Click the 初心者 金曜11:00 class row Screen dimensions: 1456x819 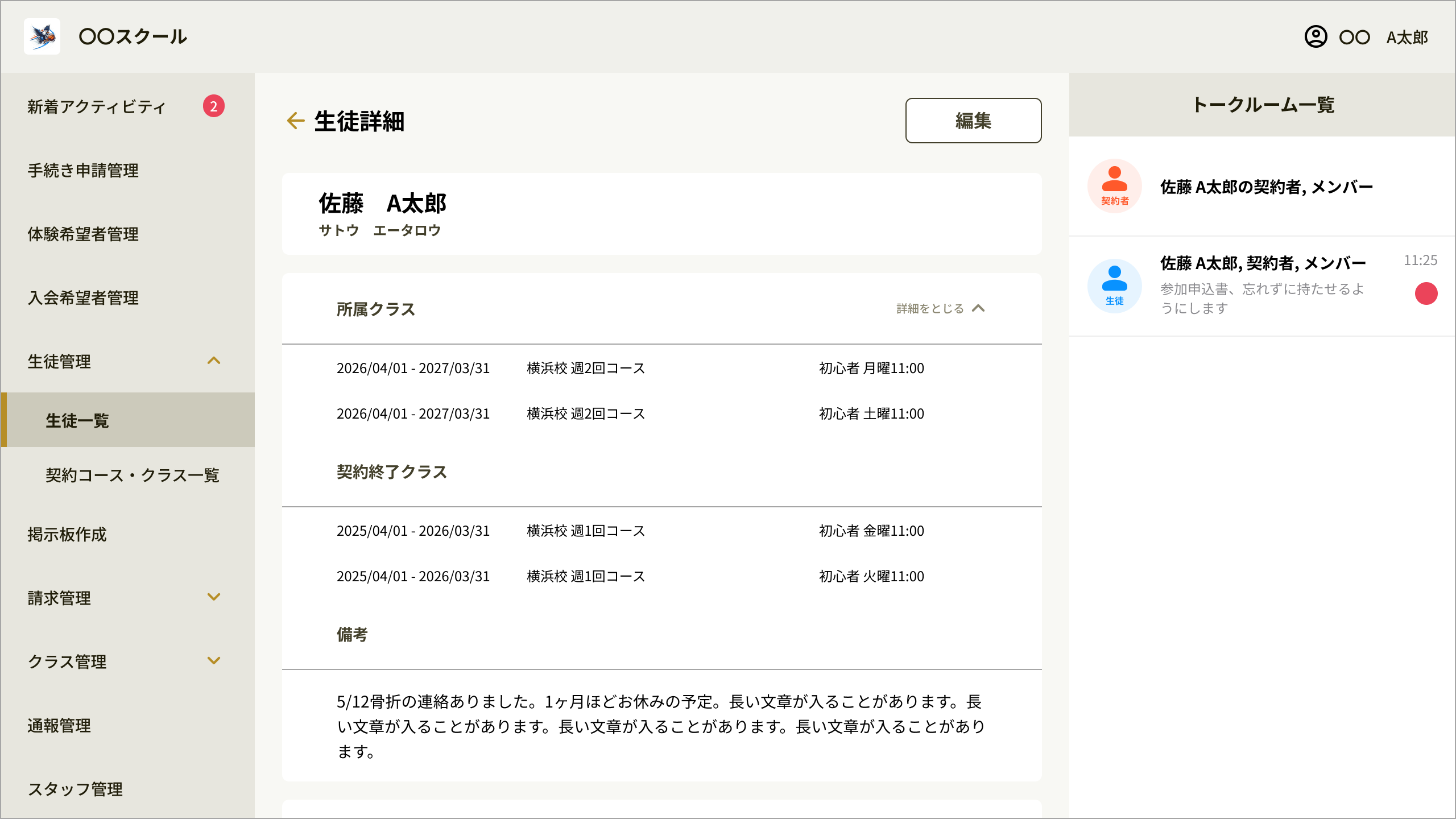[662, 531]
